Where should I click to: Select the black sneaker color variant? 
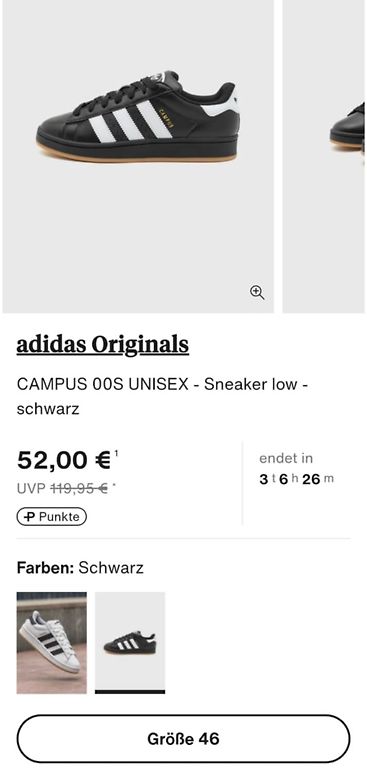(130, 642)
